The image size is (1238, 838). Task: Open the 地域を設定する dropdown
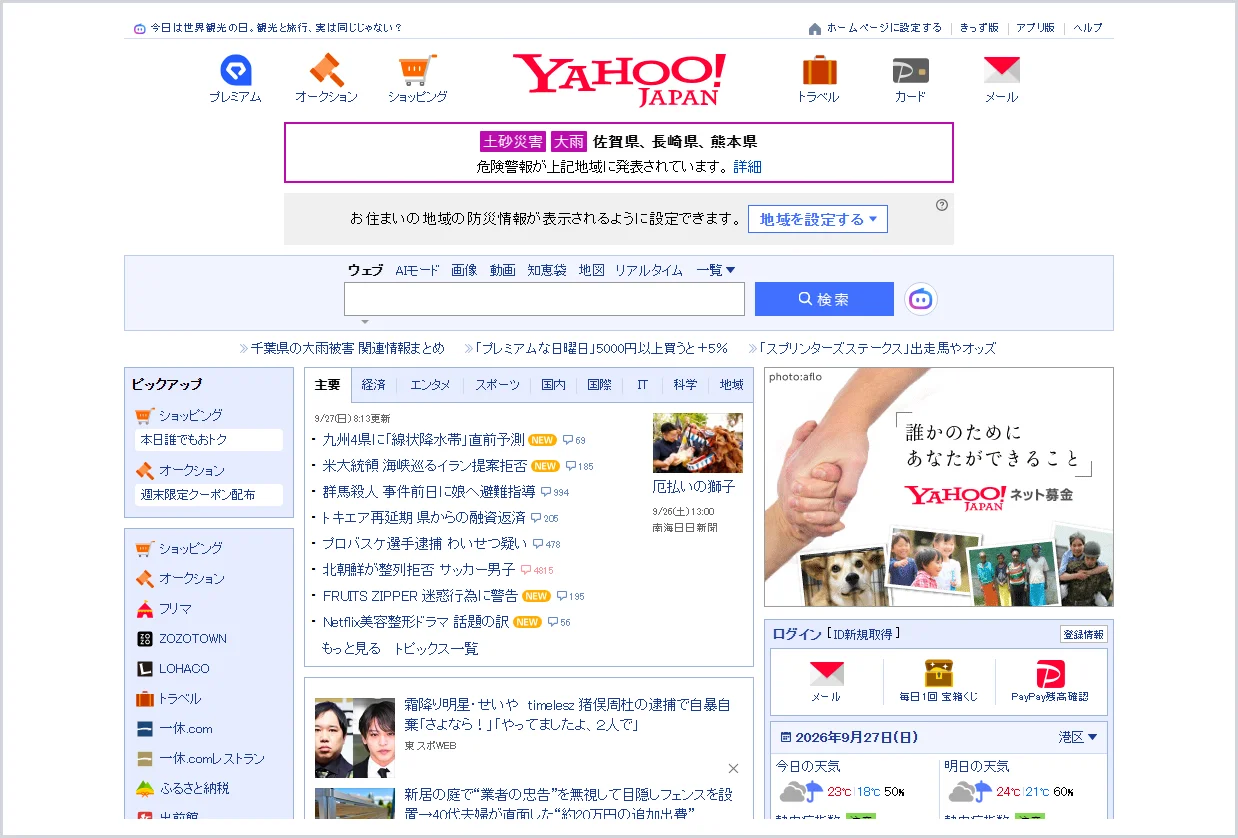[x=818, y=219]
